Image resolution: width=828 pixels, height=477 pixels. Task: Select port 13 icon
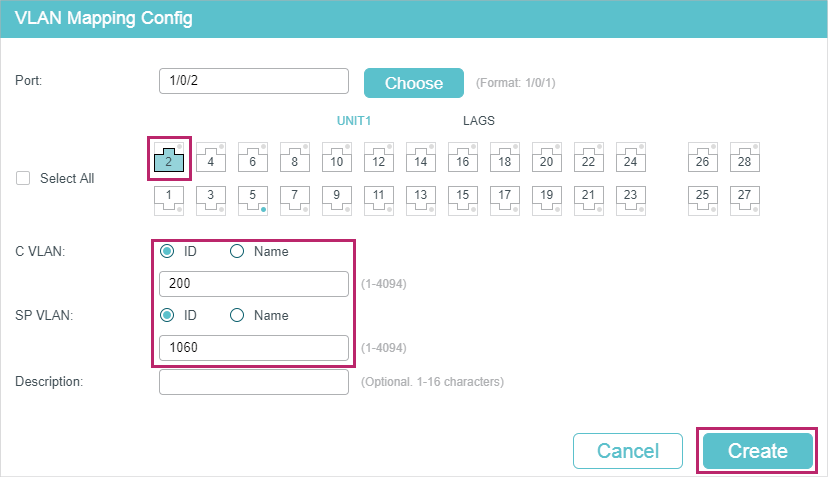(x=420, y=200)
